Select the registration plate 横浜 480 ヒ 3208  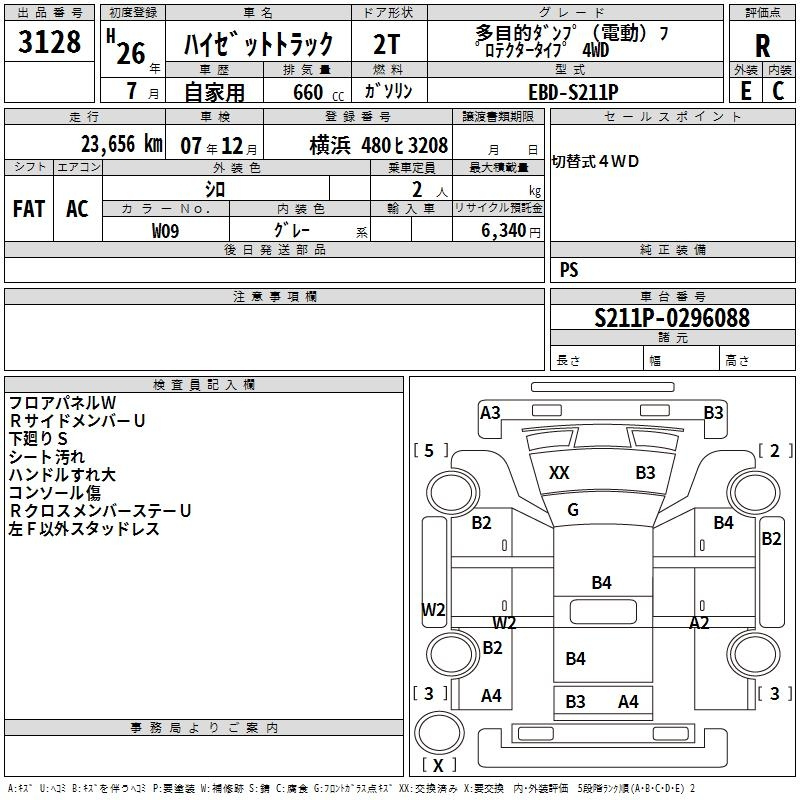tap(379, 145)
